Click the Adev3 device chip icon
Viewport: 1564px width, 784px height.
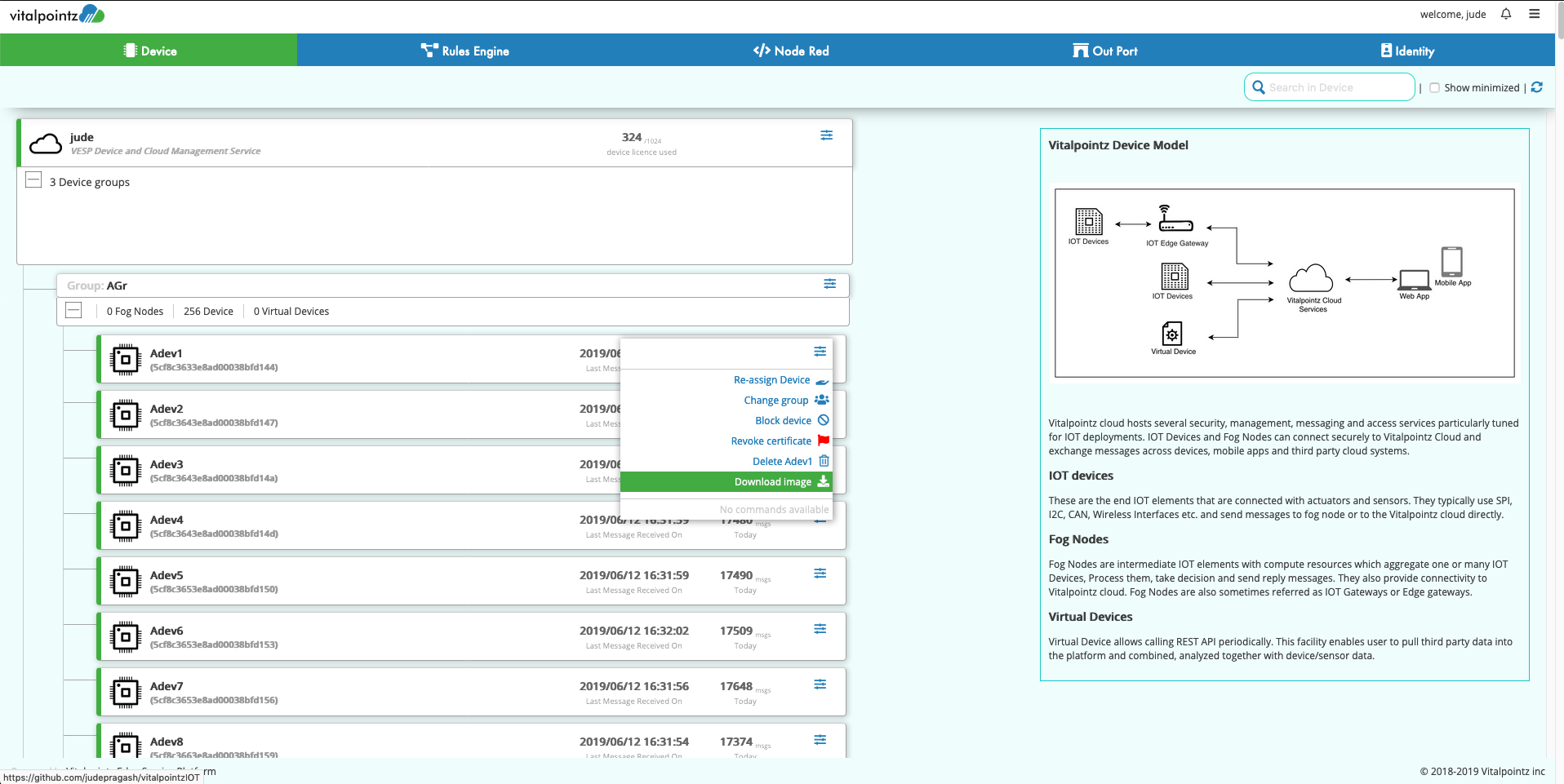[125, 470]
